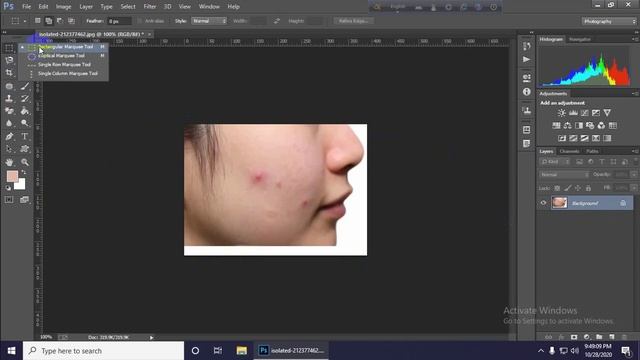Viewport: 640px width, 360px height.
Task: Add an Invert adjustment
Action: (x=562, y=138)
